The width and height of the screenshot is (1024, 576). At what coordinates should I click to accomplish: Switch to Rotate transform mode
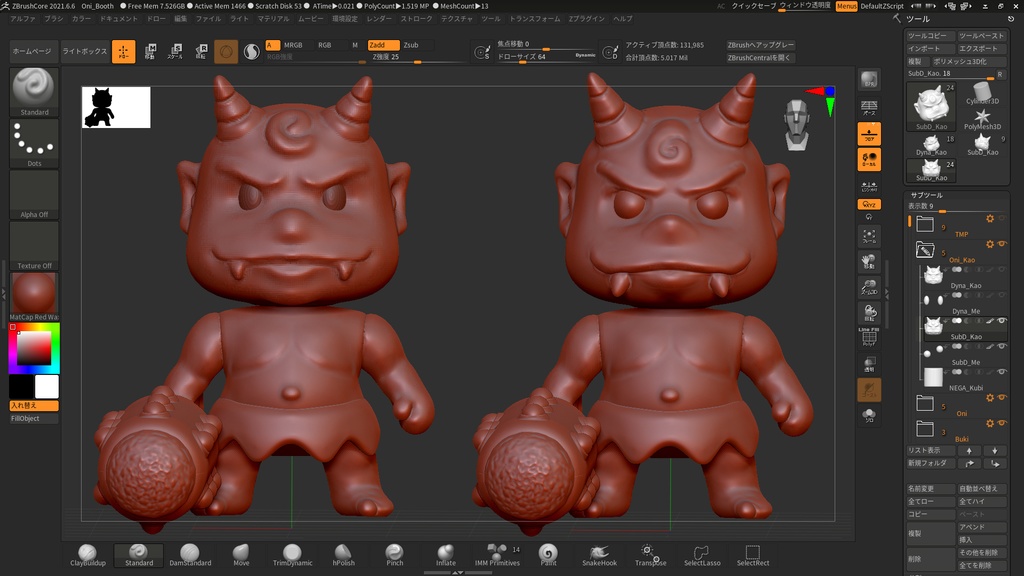tap(200, 52)
